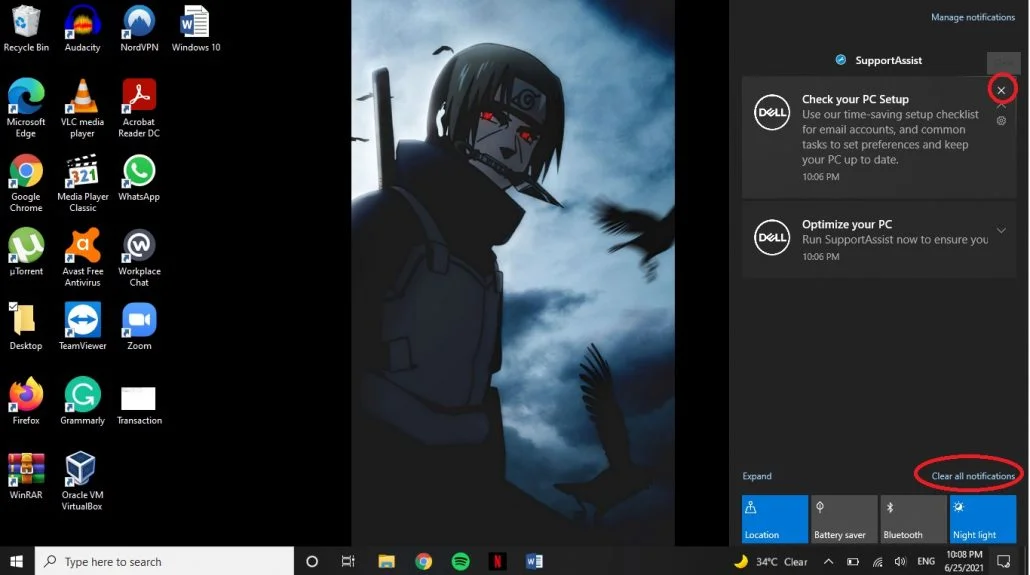The width and height of the screenshot is (1030, 575).
Task: Toggle Bluetooth quick action
Action: pyautogui.click(x=913, y=519)
